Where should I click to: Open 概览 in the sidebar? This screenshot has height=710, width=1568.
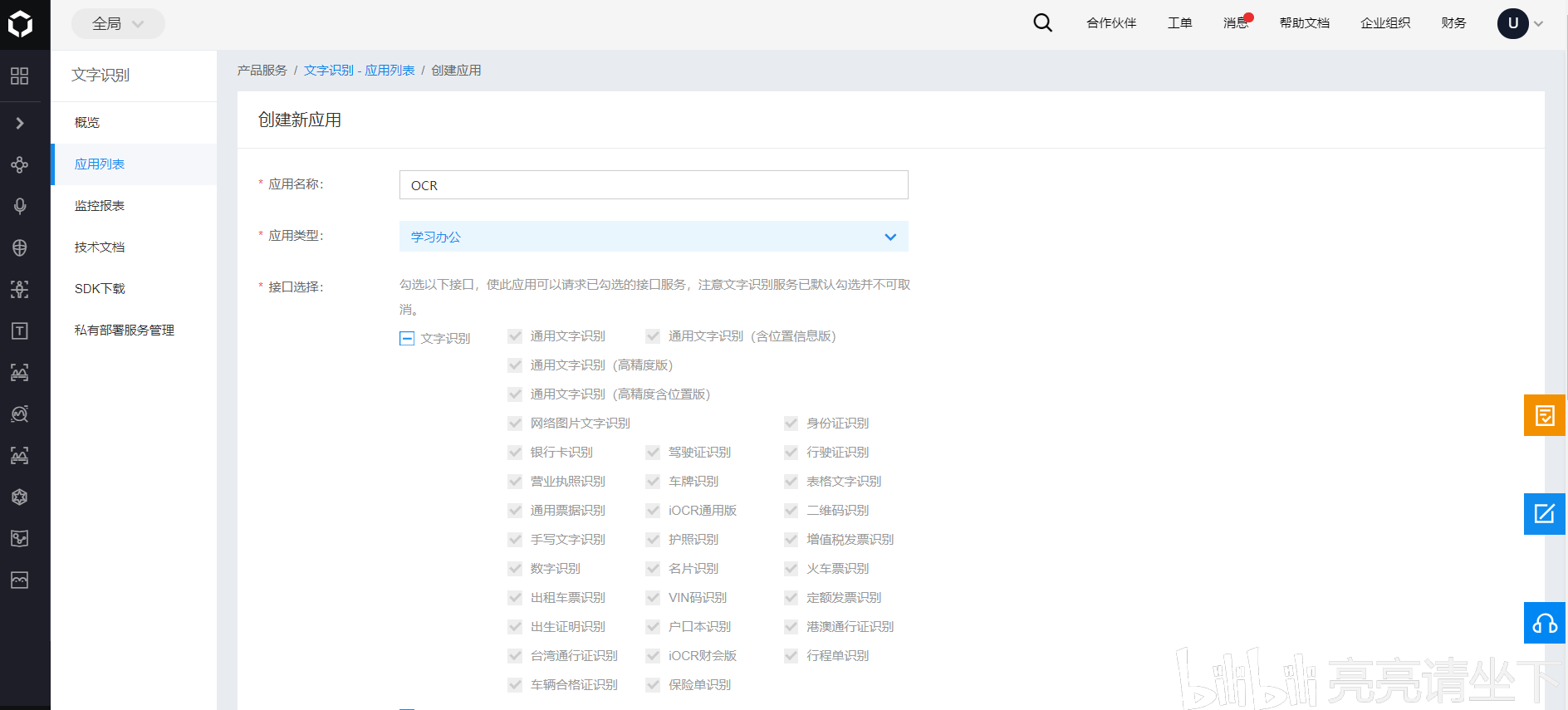pos(134,123)
